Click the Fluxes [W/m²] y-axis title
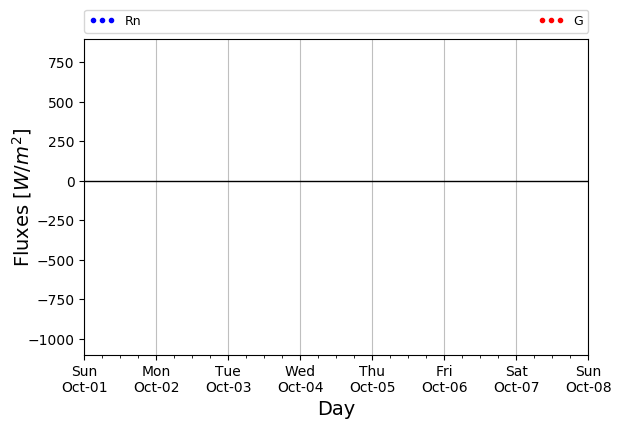 tap(21, 197)
